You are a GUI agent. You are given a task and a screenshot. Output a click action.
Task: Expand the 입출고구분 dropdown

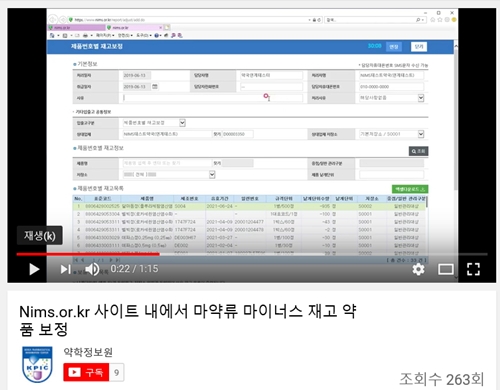tap(182, 123)
